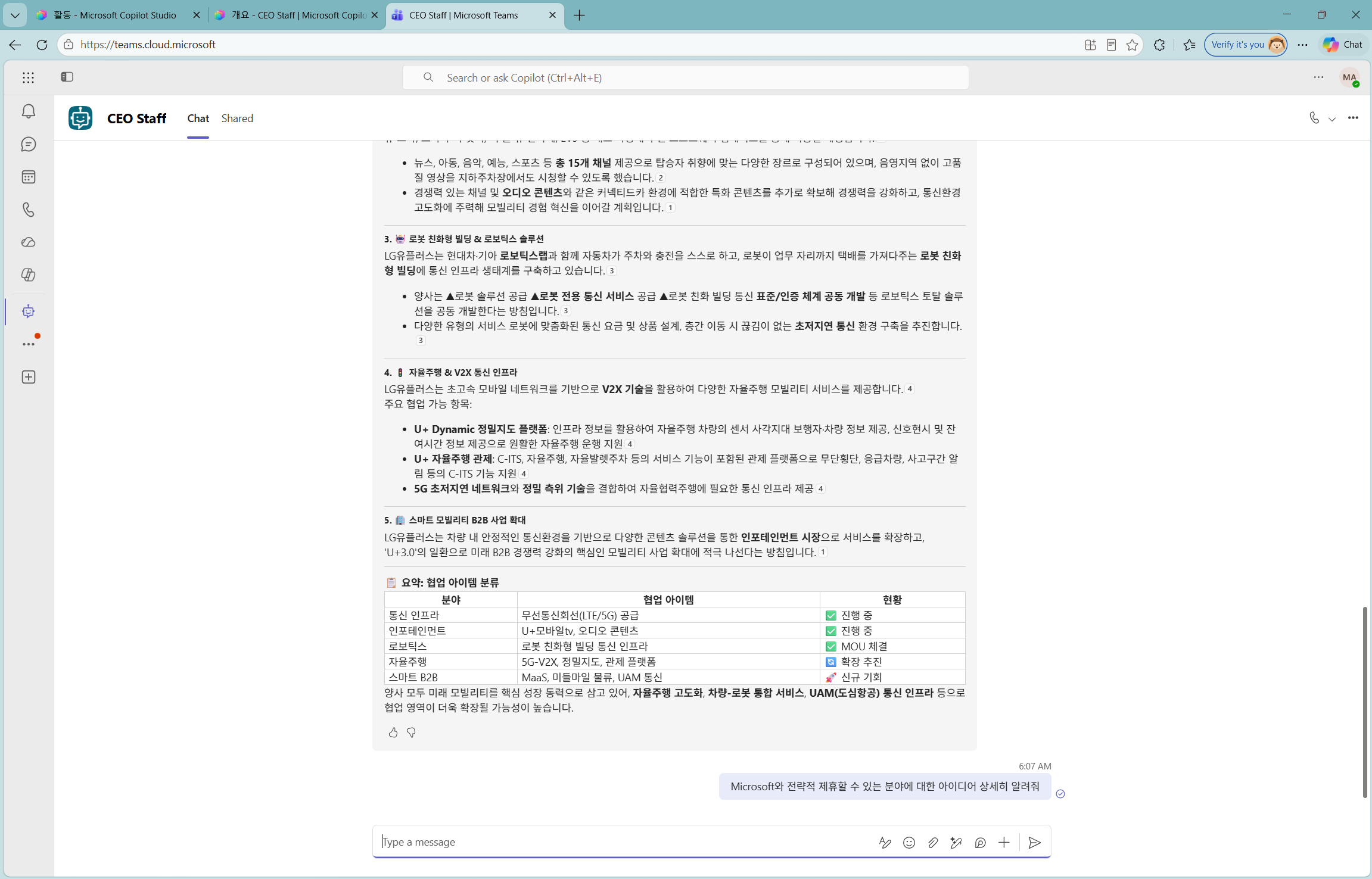Like the response with thumbs up
Screen dimensions: 1372x879
pyautogui.click(x=393, y=733)
